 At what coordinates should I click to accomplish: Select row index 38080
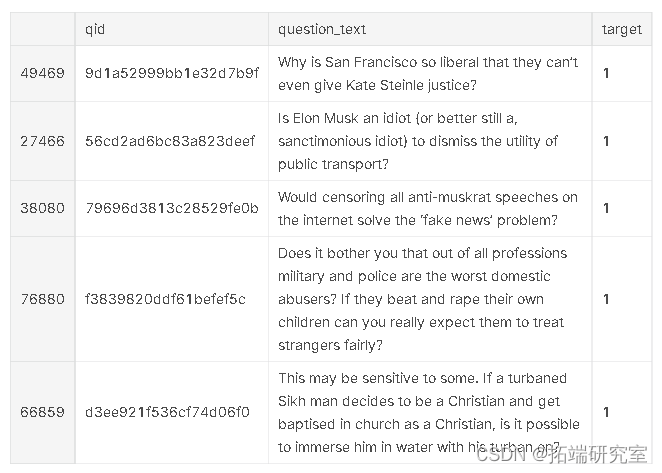42,208
